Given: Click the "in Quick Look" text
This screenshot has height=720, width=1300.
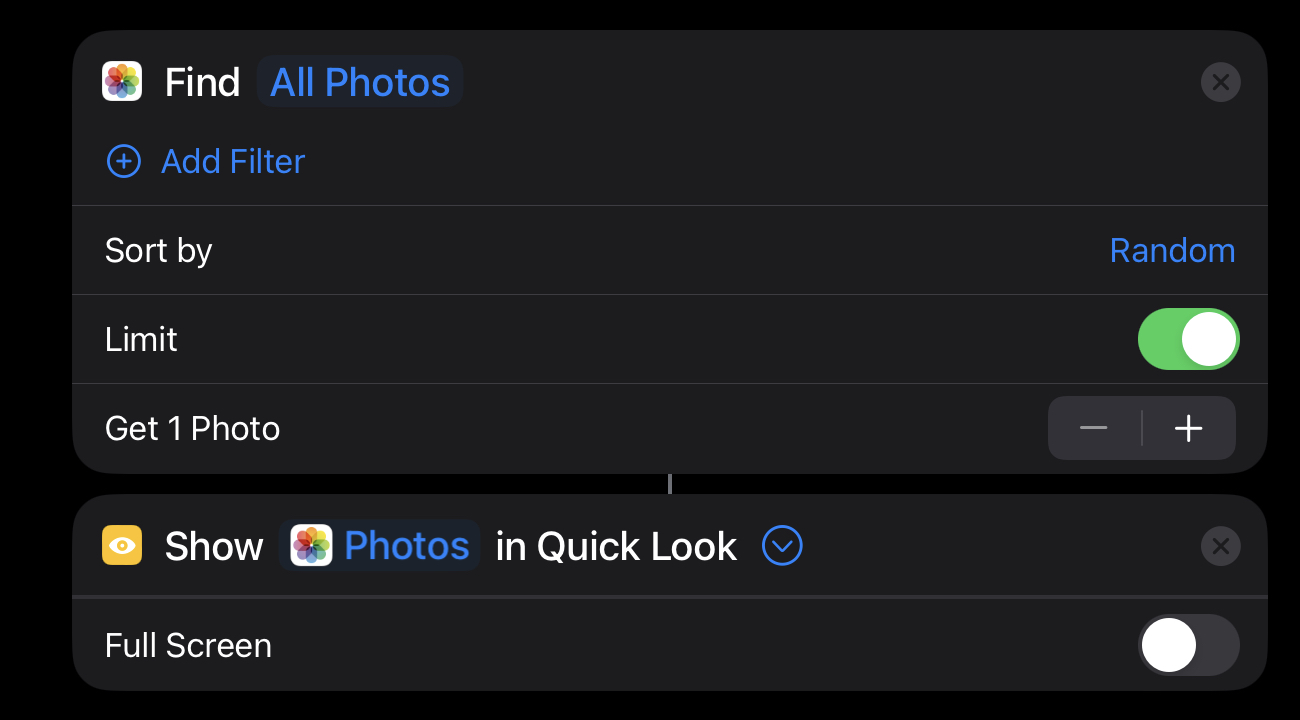Looking at the screenshot, I should click(616, 546).
